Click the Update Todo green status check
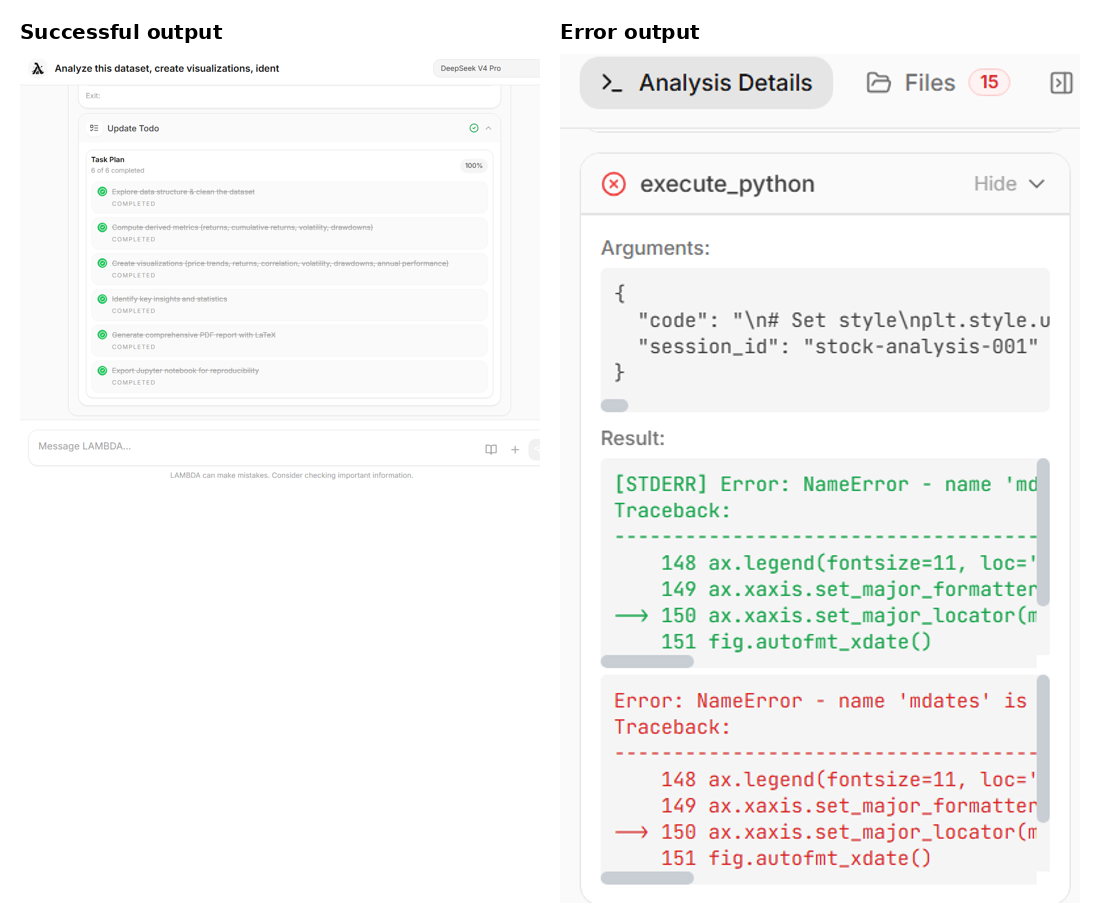The image size is (1100, 923). (x=474, y=128)
